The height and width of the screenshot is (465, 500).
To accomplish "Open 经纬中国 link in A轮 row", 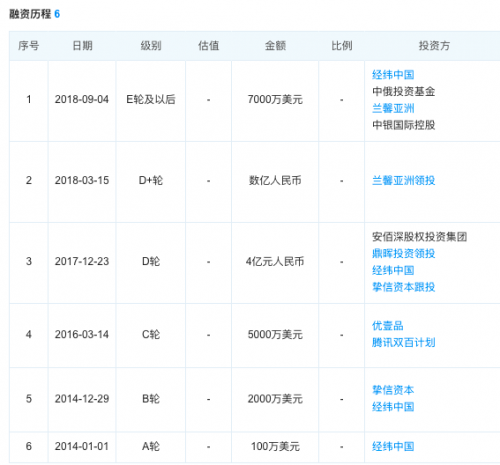I will coord(393,446).
